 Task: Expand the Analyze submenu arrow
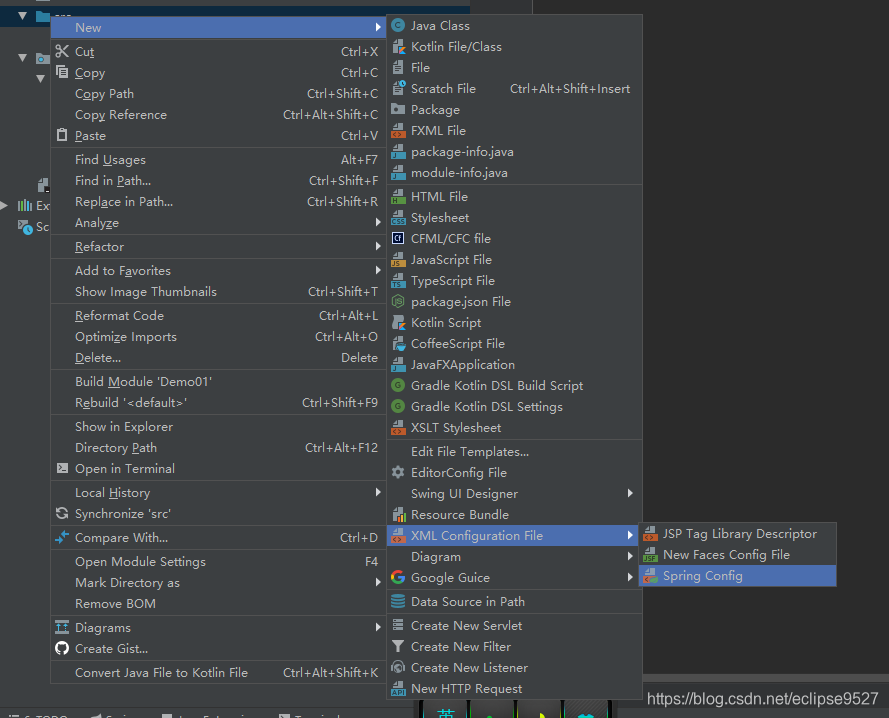(378, 222)
